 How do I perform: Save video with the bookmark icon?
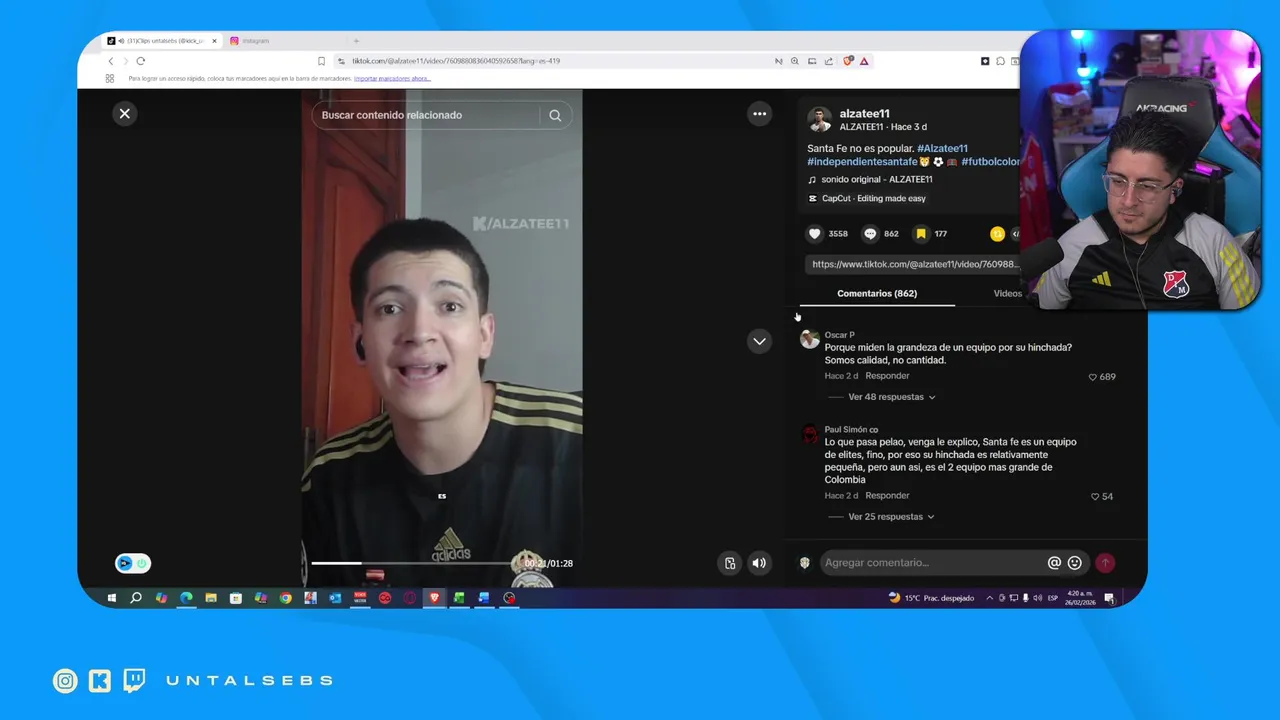(x=921, y=234)
